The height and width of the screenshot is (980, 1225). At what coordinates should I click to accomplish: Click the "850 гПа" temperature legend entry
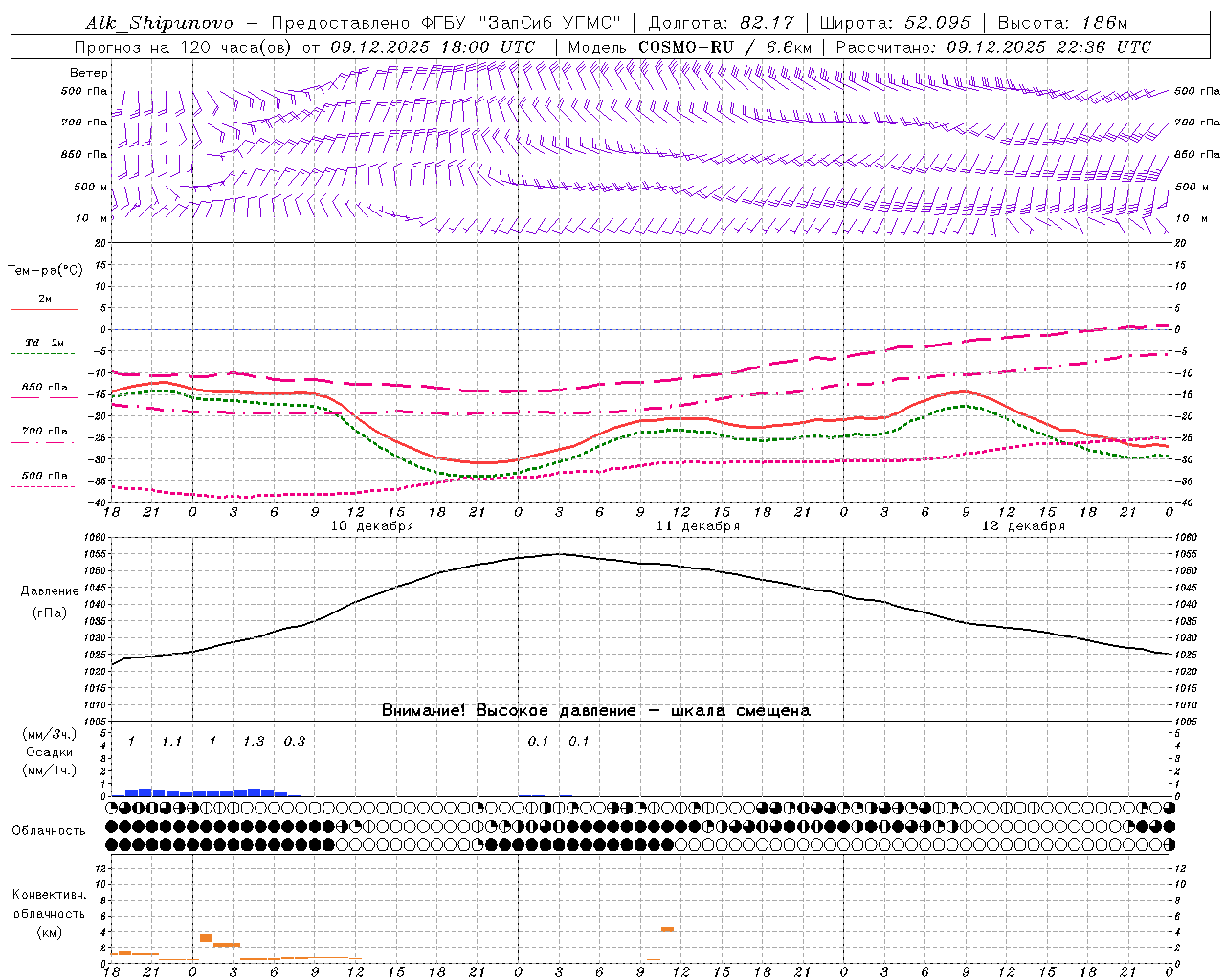tap(45, 387)
